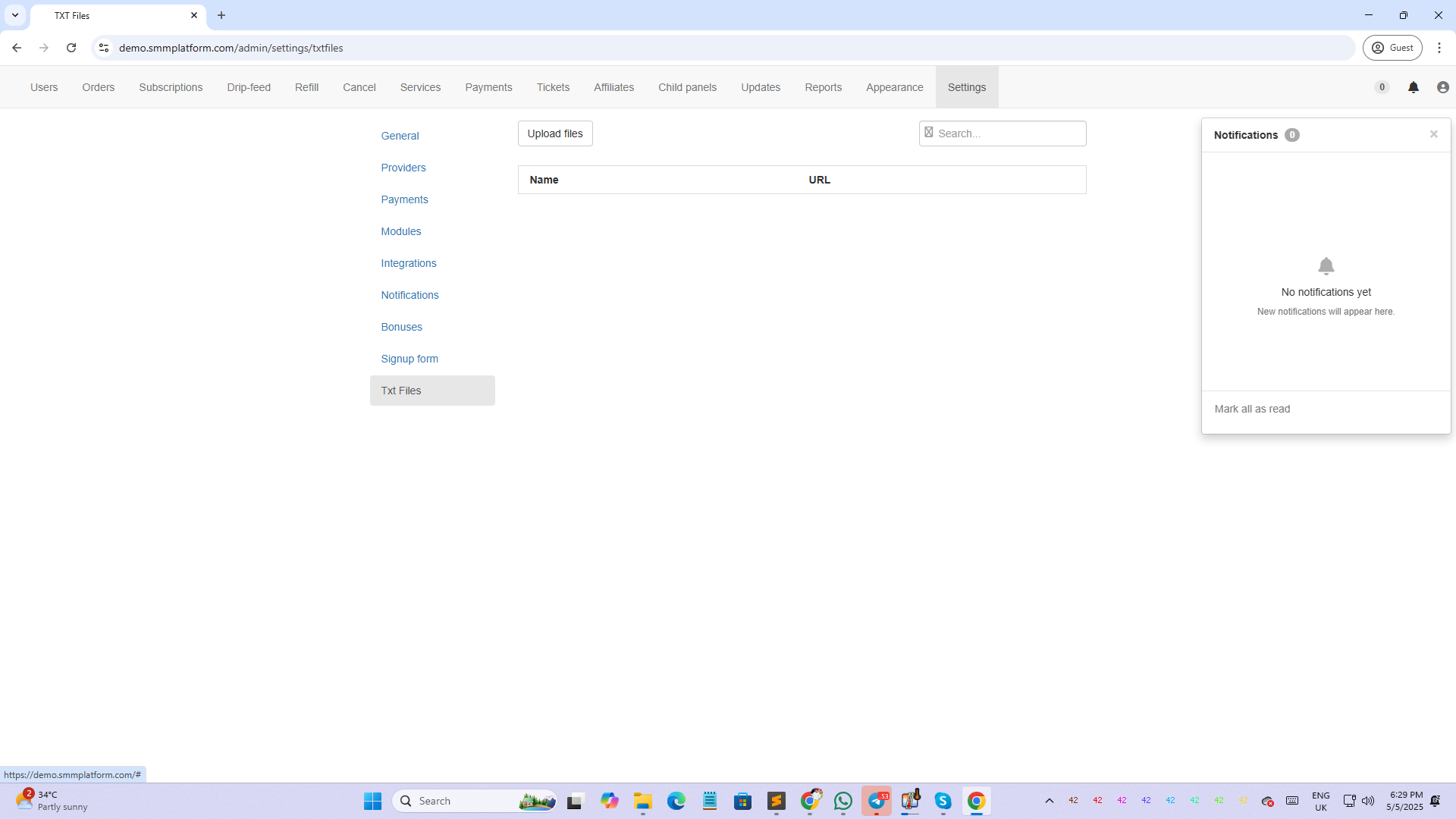Screen dimensions: 1456x819
Task: Open the Integrations settings link
Action: (408, 263)
